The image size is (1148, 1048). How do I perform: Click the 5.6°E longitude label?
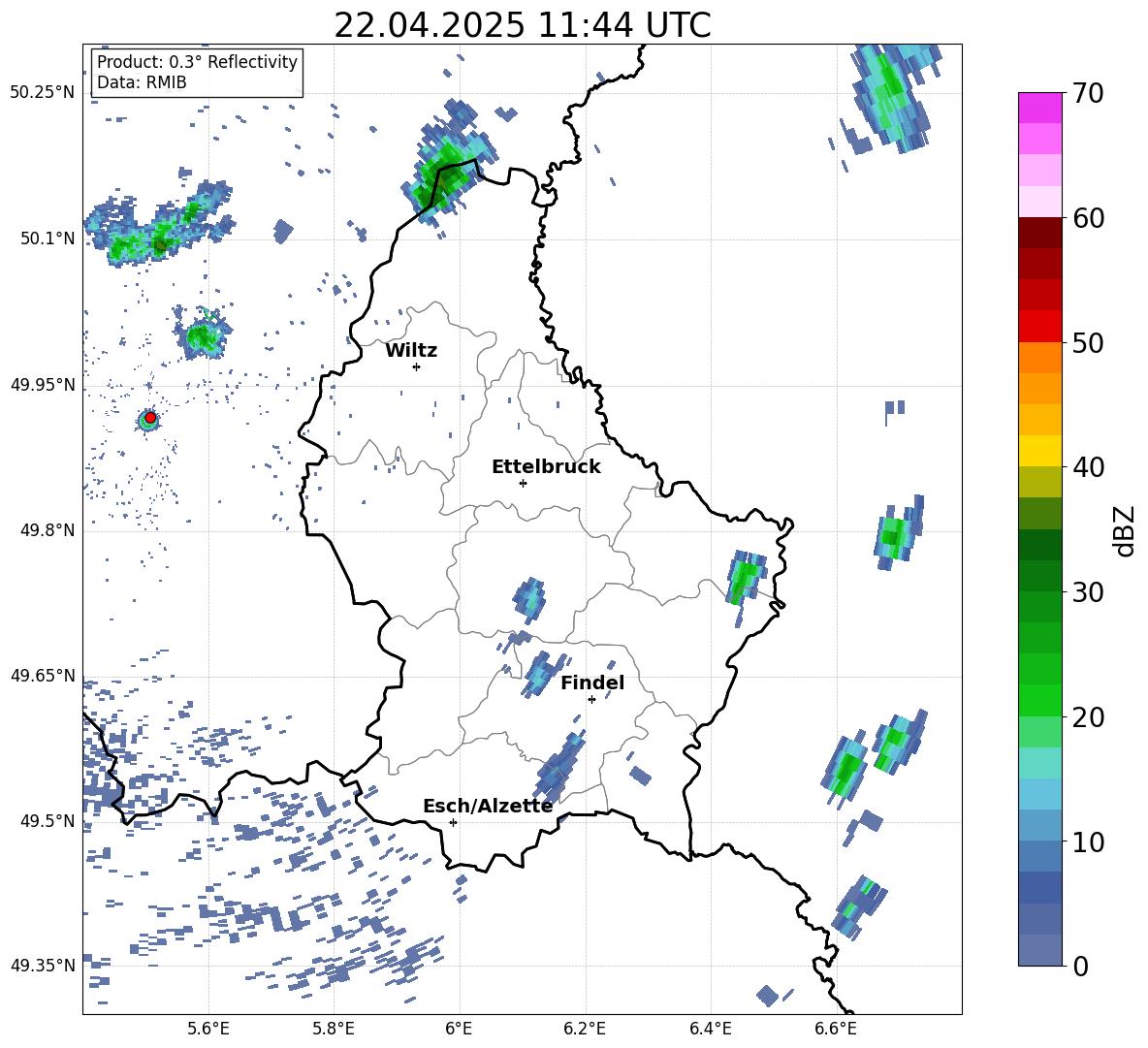[x=208, y=1029]
